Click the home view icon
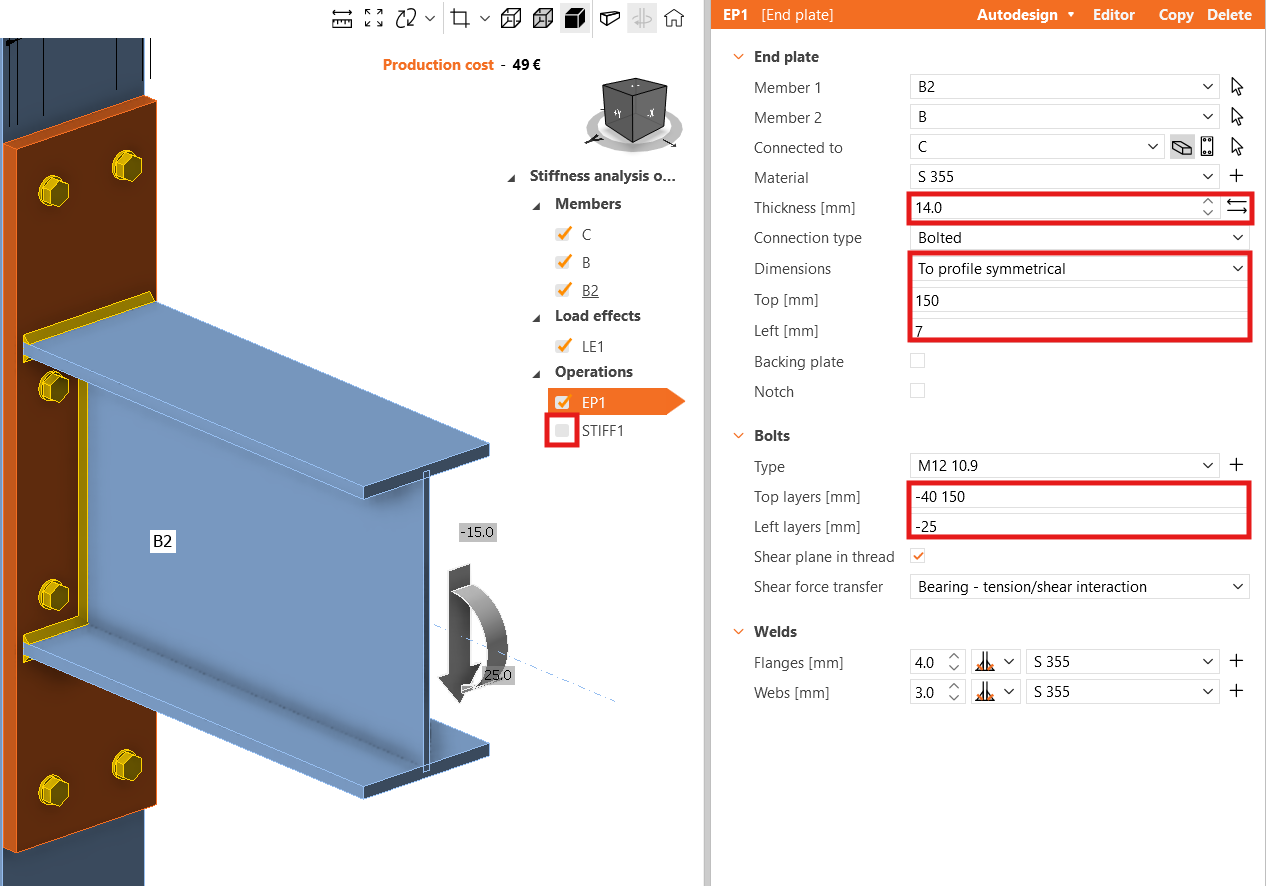Viewport: 1266px width, 886px height. [673, 18]
